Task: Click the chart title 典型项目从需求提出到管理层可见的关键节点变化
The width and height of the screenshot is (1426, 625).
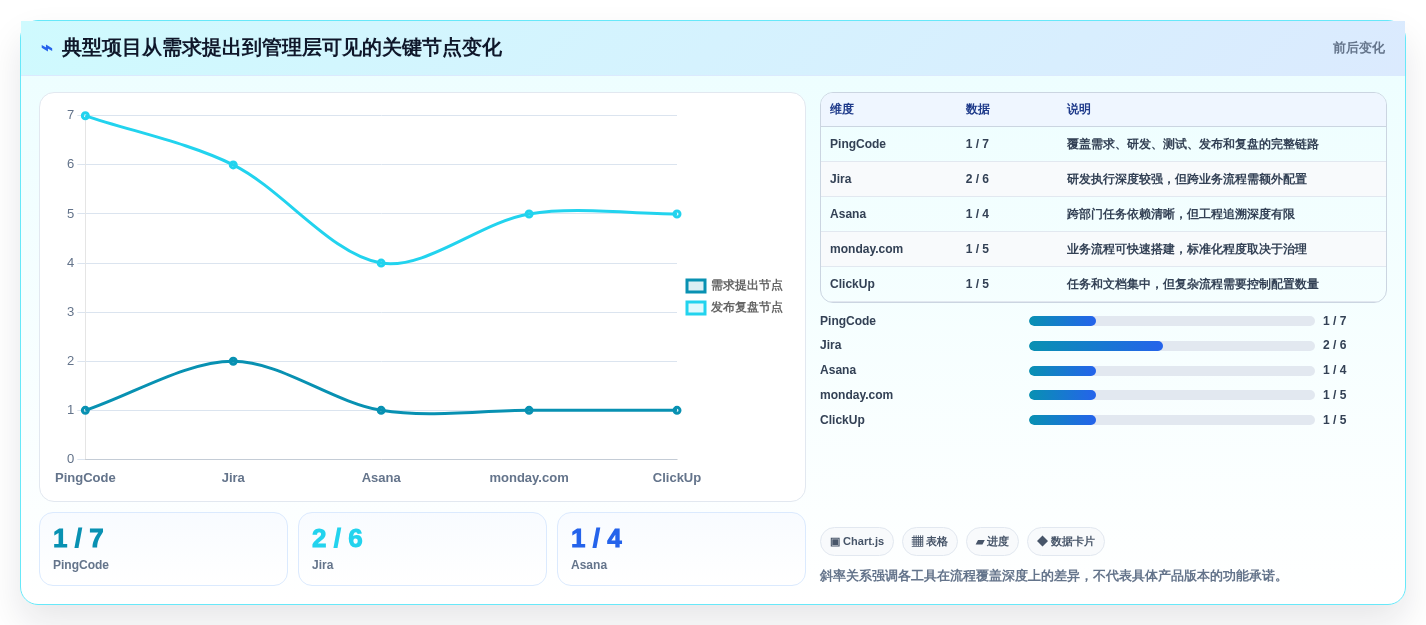Action: 282,48
